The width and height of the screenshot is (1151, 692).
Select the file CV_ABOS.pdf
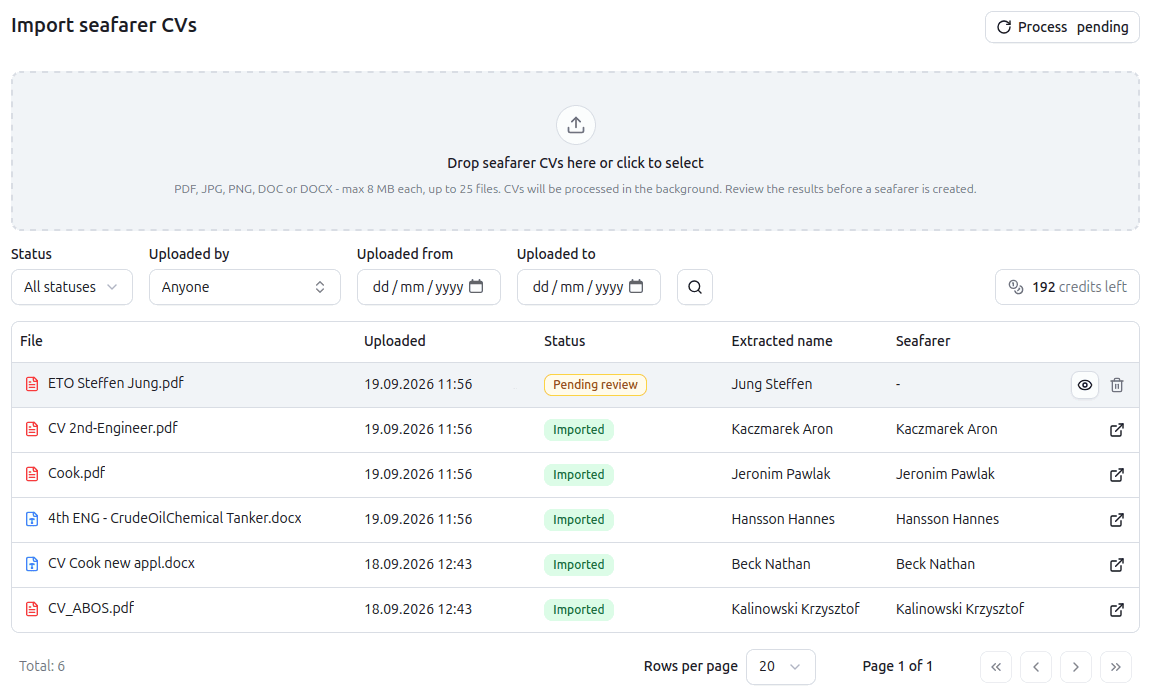[91, 608]
